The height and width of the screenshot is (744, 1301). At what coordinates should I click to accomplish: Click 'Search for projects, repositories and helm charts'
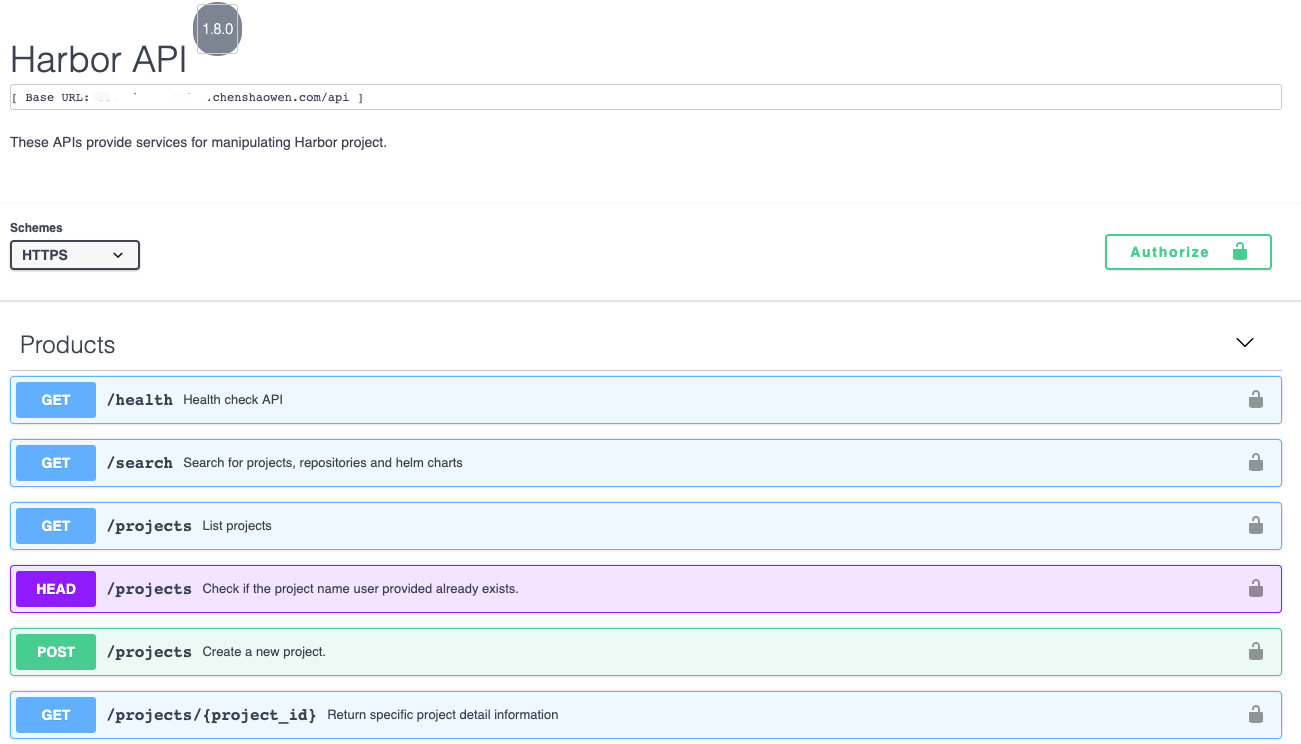323,463
